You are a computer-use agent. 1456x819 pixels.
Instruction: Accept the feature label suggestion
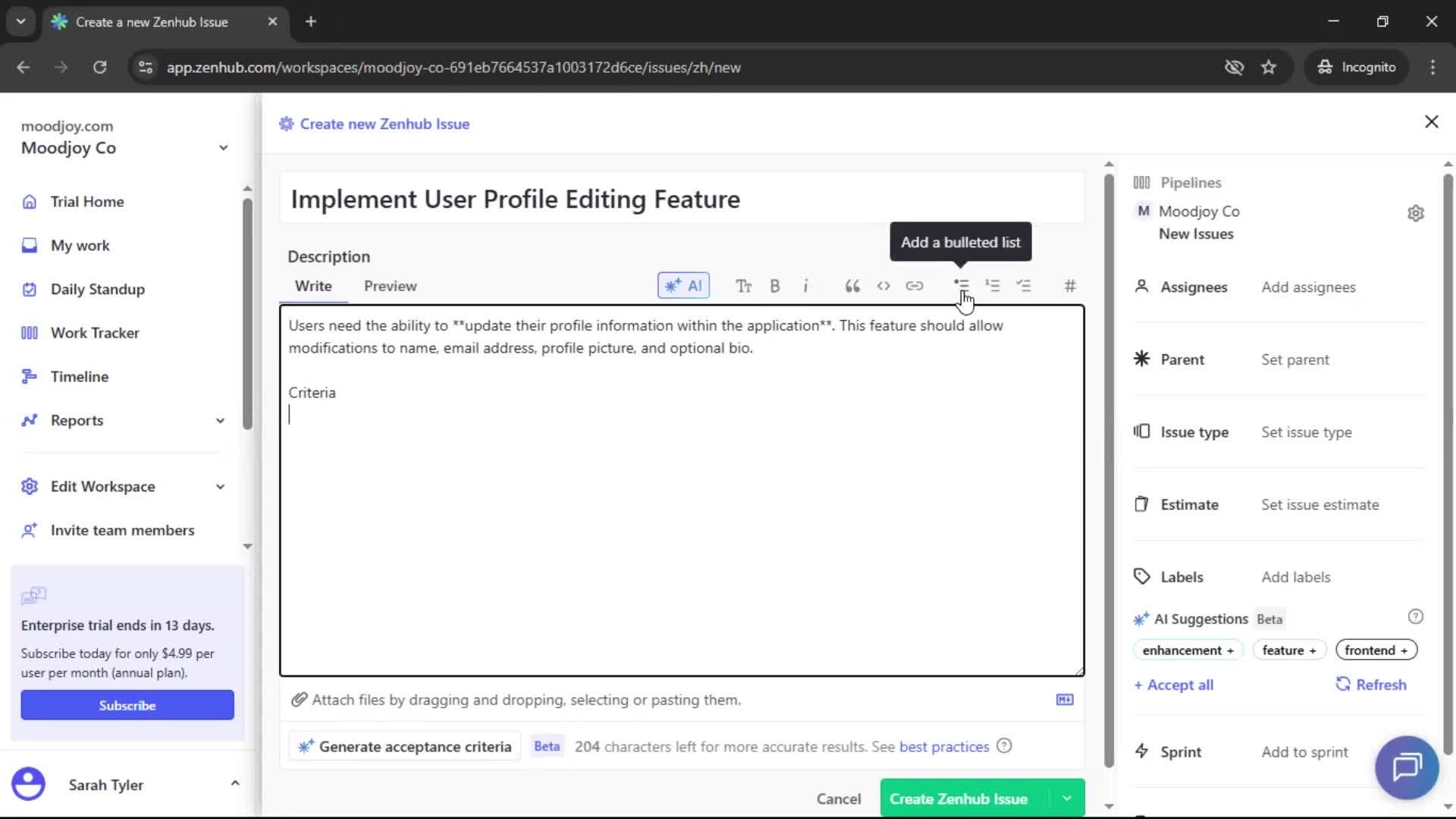pyautogui.click(x=1289, y=650)
